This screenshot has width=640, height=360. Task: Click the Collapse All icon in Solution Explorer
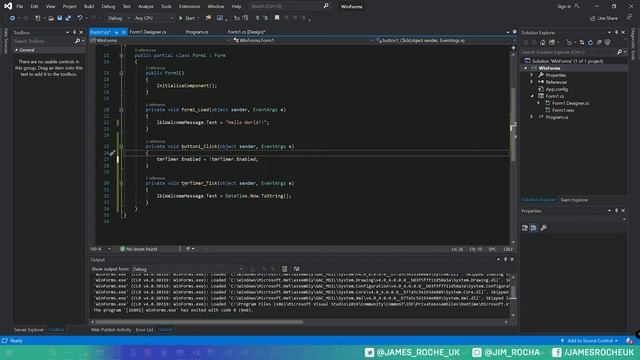pyautogui.click(x=599, y=42)
